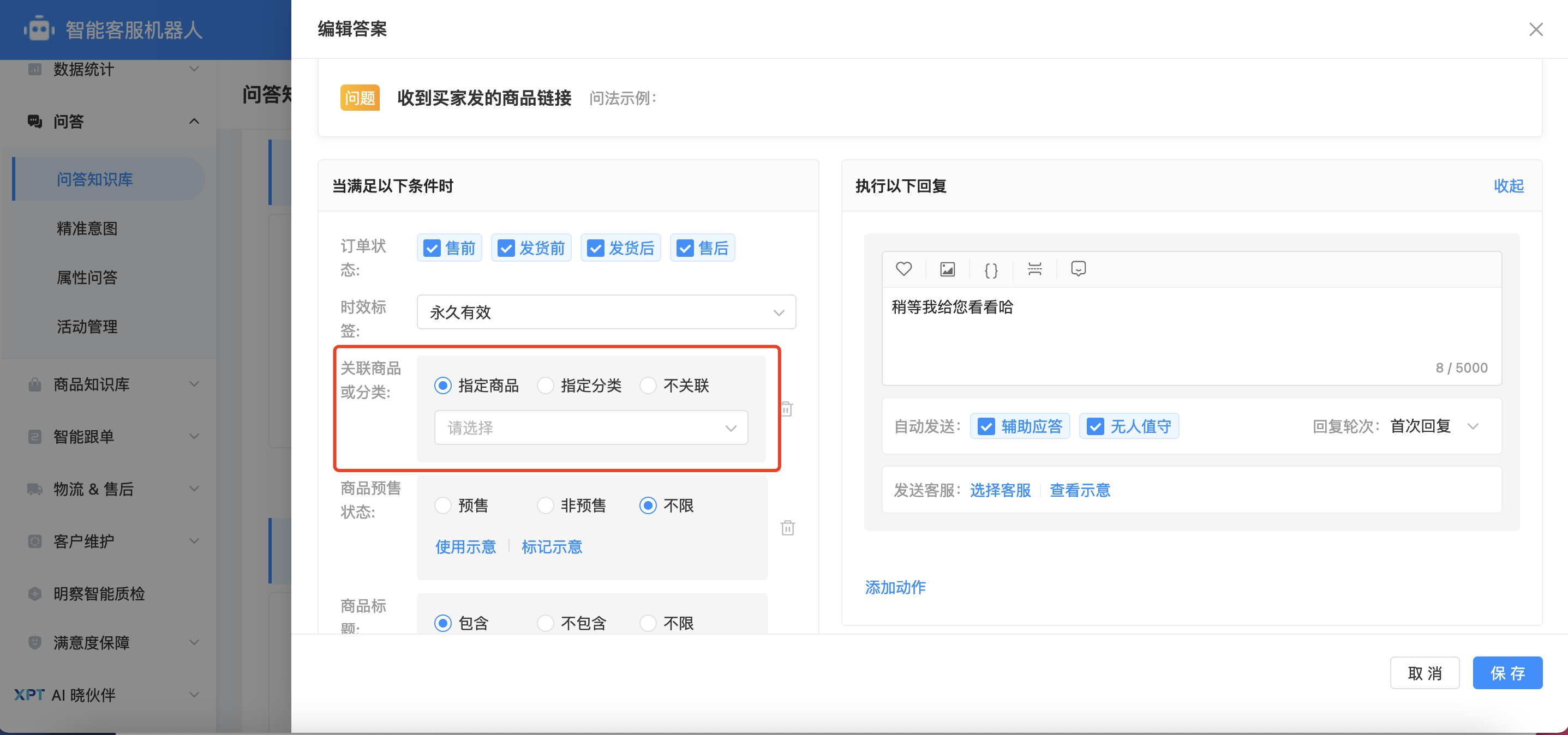The width and height of the screenshot is (1568, 735).
Task: Expand the 客户维护 menu chevron
Action: [x=194, y=541]
